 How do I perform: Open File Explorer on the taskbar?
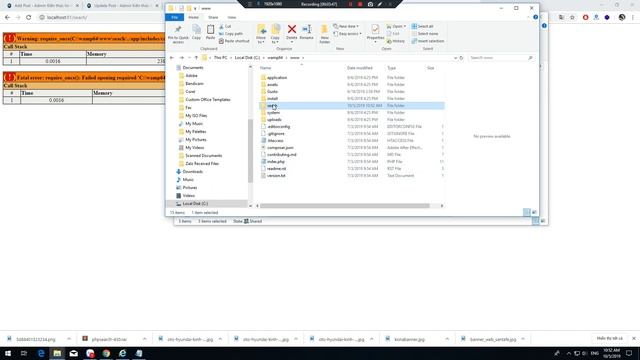click(57, 353)
